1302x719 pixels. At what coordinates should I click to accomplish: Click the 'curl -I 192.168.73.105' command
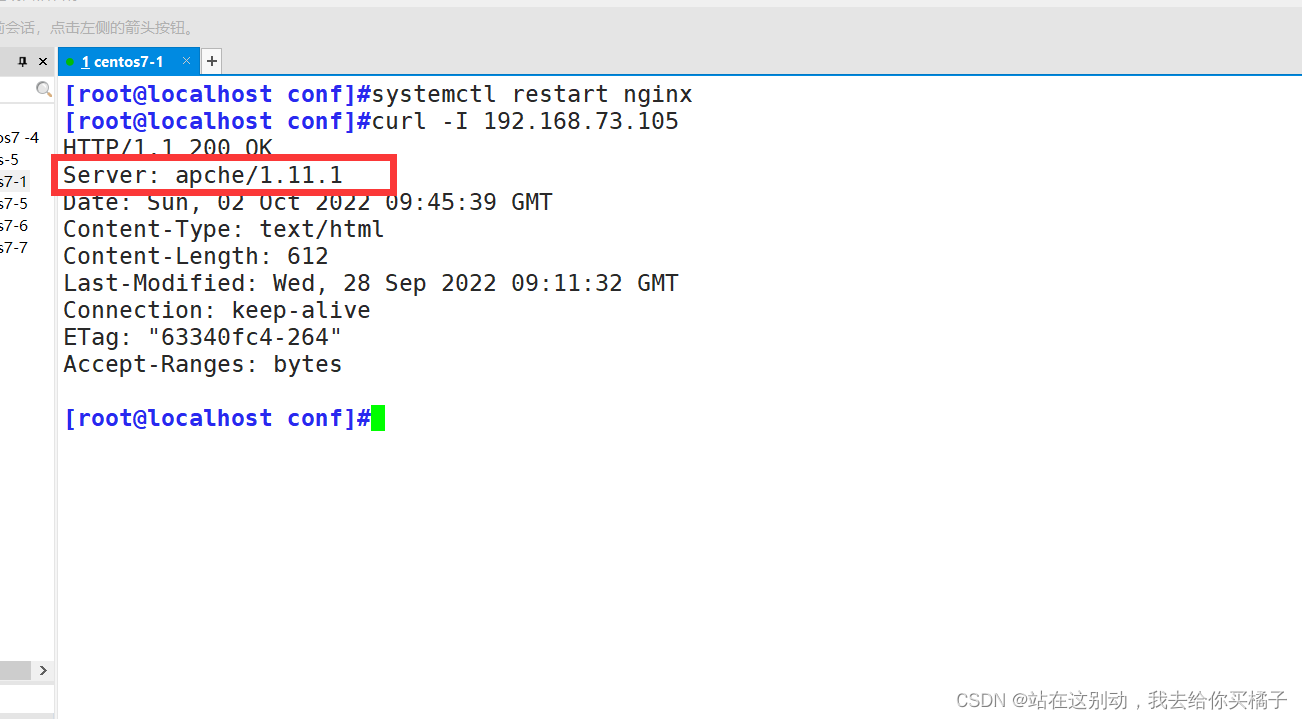coord(525,121)
